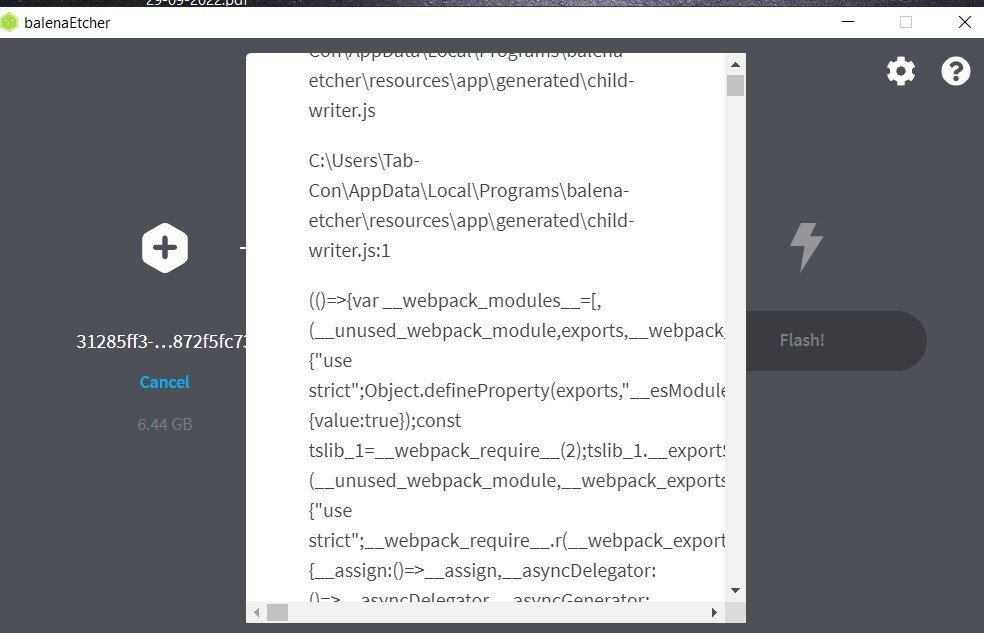Maximize the balenaEtcher window
The width and height of the screenshot is (984, 633).
[x=906, y=22]
